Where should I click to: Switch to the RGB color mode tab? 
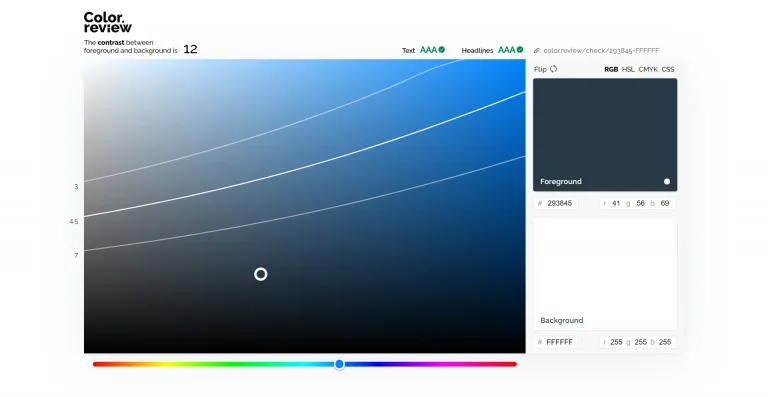(611, 70)
